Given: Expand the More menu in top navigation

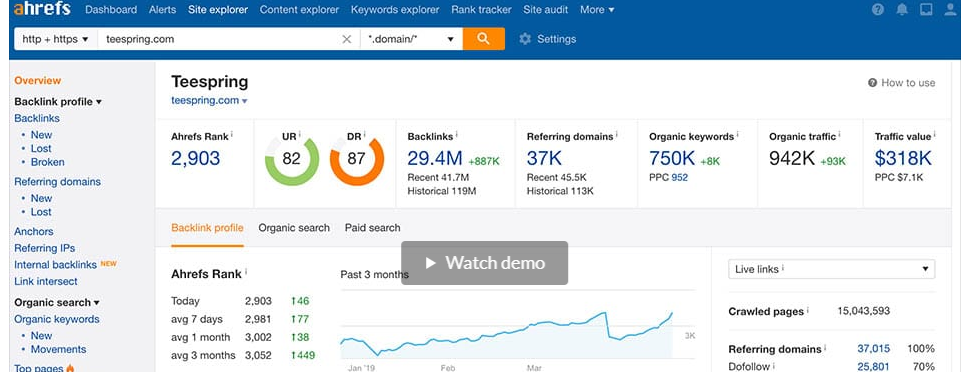Looking at the screenshot, I should [x=597, y=10].
